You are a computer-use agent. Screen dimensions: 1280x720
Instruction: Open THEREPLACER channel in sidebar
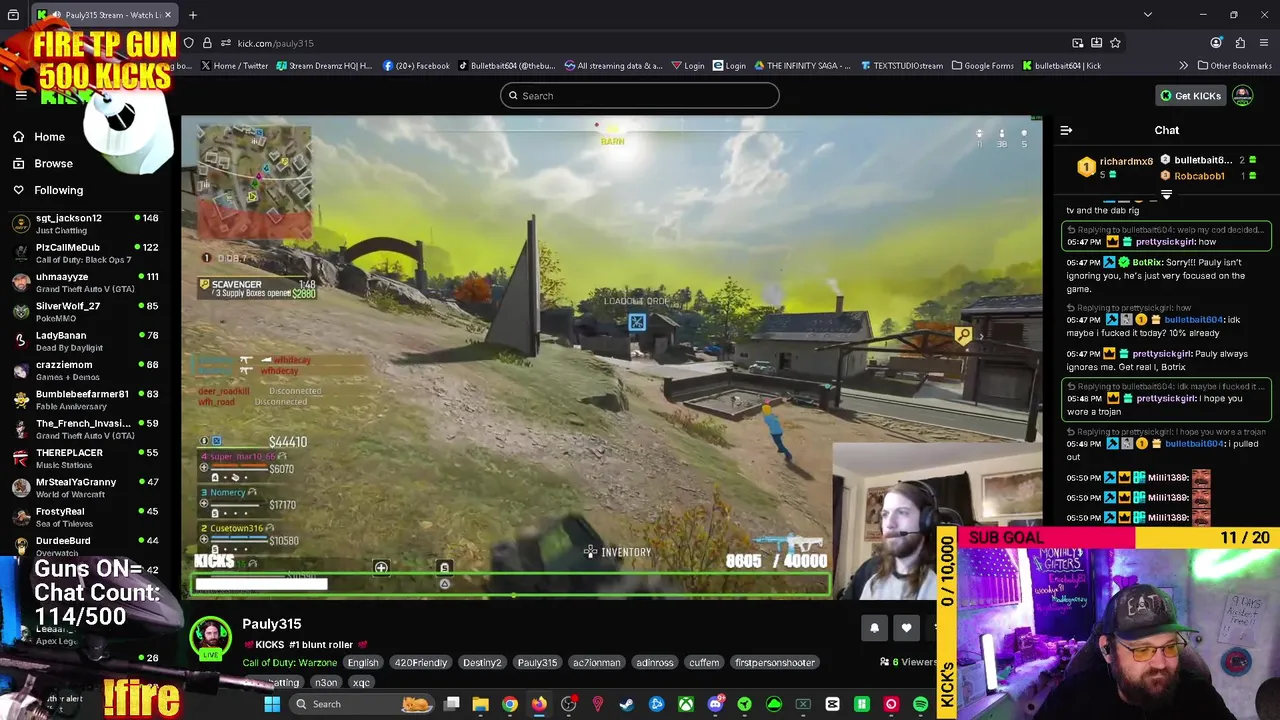(85, 458)
